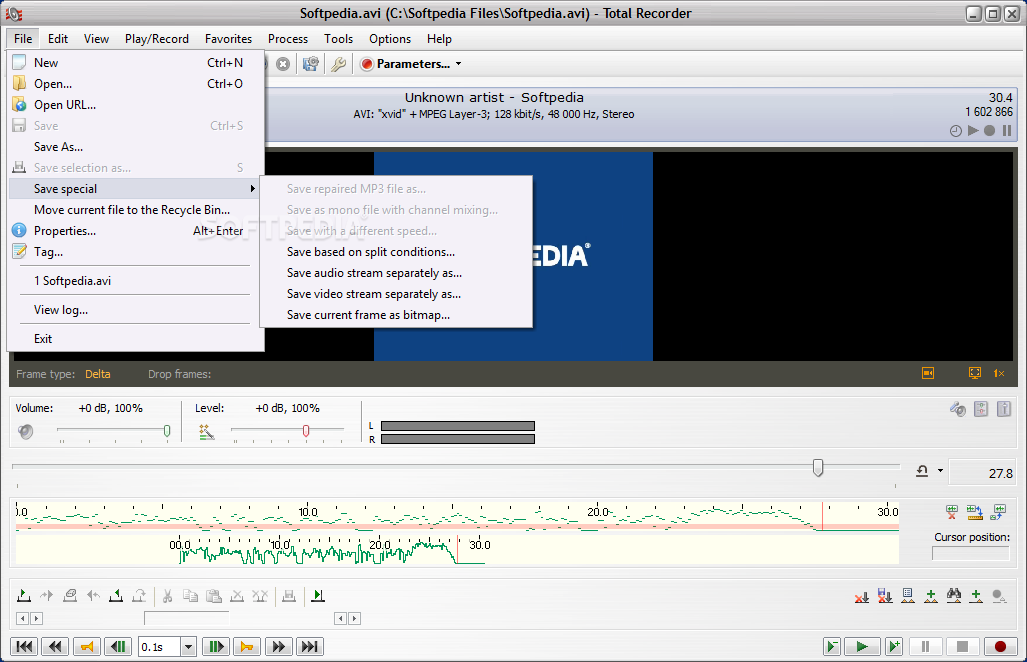Click the Cursor position field
Image resolution: width=1027 pixels, height=662 pixels.
point(971,553)
